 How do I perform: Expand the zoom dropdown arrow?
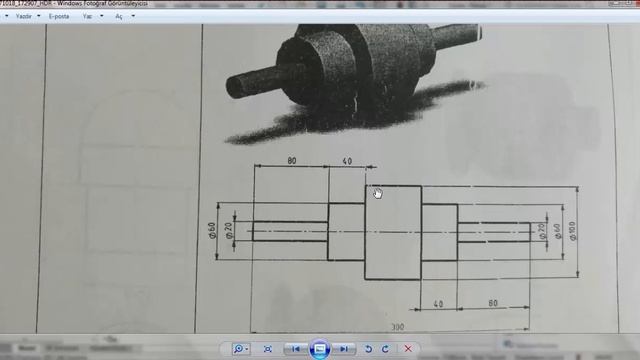[x=247, y=349]
